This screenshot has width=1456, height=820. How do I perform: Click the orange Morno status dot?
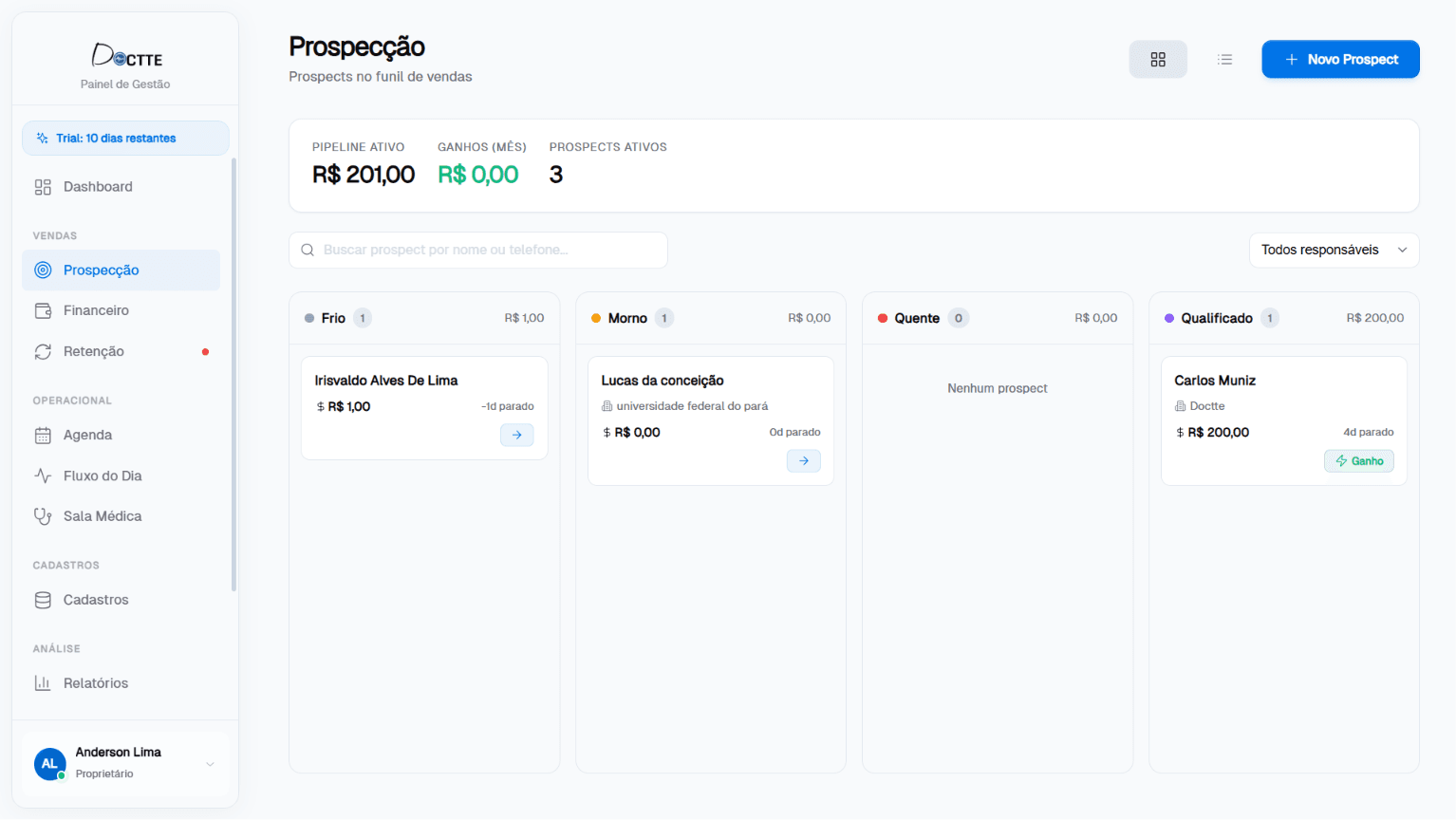point(596,319)
